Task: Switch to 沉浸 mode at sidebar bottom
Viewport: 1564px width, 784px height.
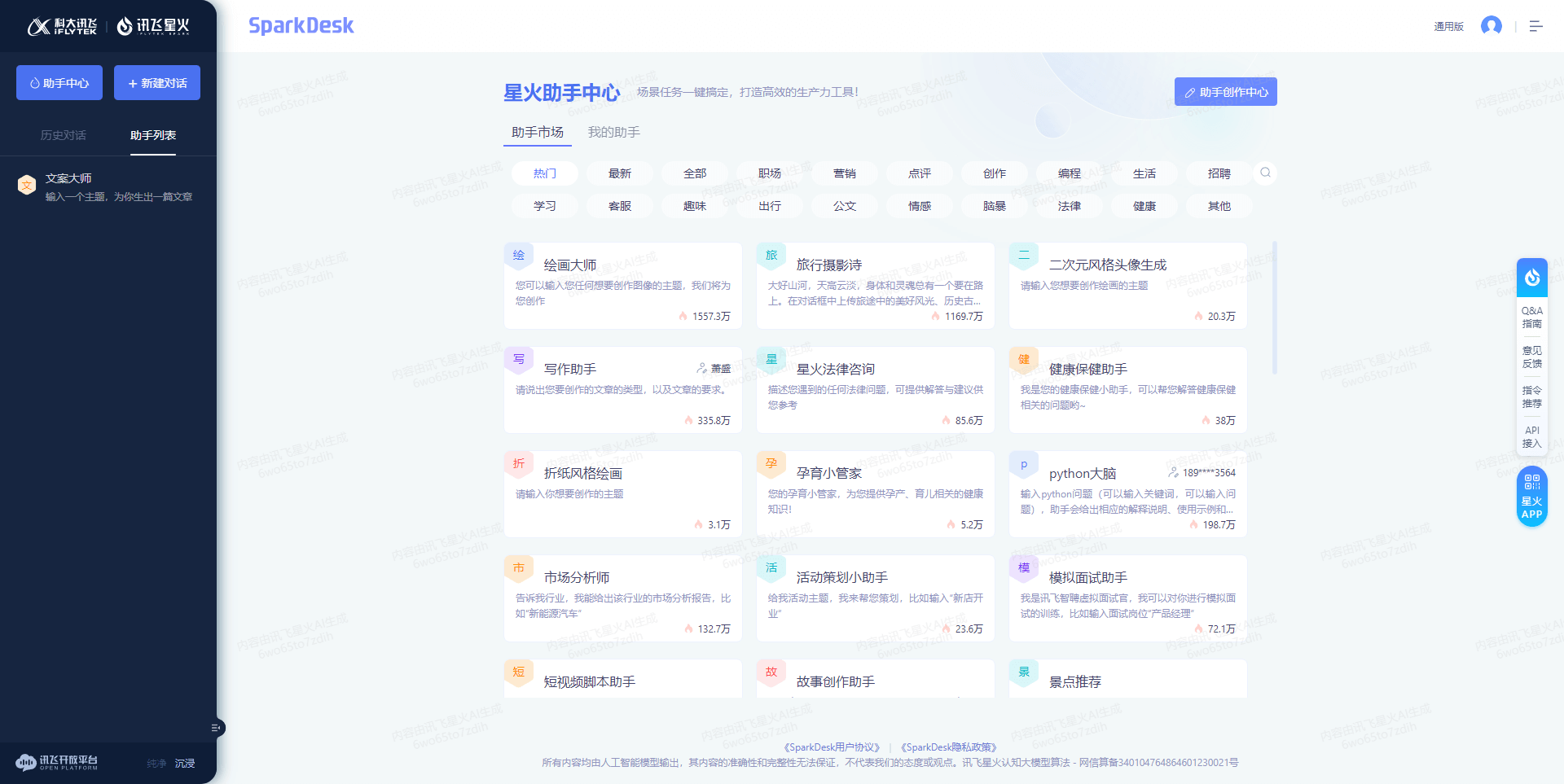Action: pos(185,764)
